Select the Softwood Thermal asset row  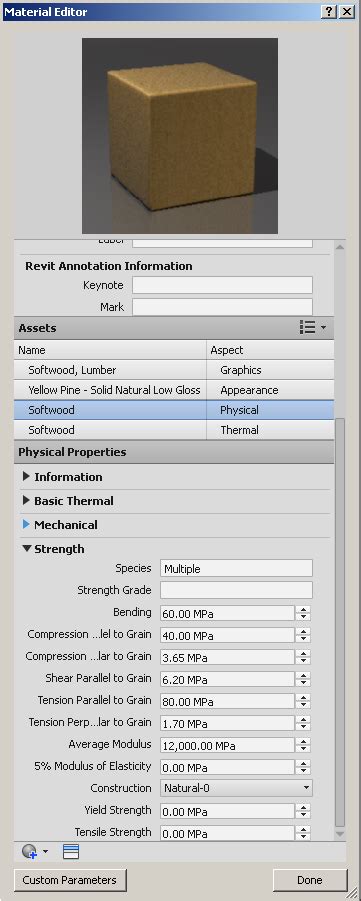point(174,430)
